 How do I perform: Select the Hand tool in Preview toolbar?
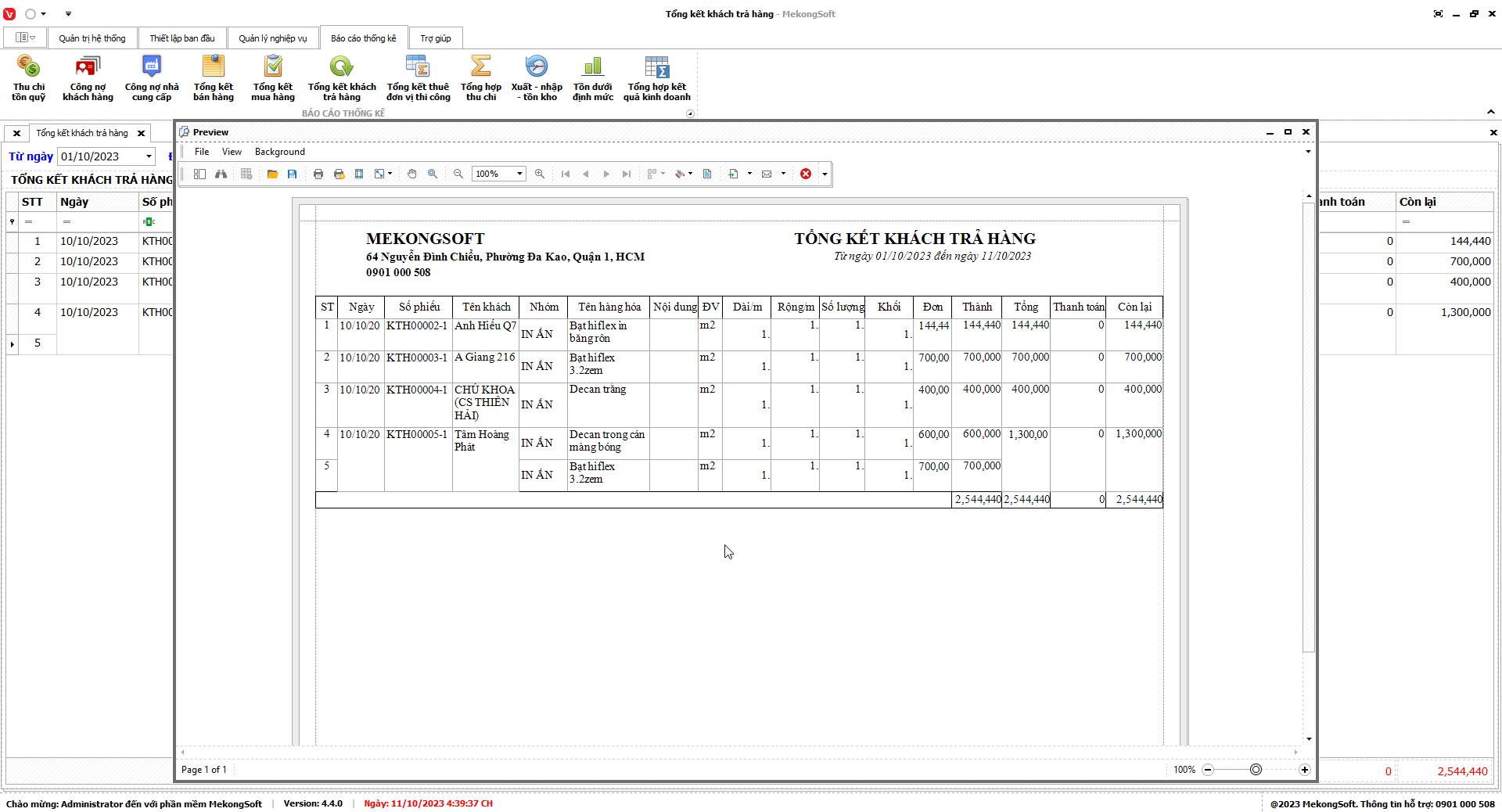pos(412,174)
